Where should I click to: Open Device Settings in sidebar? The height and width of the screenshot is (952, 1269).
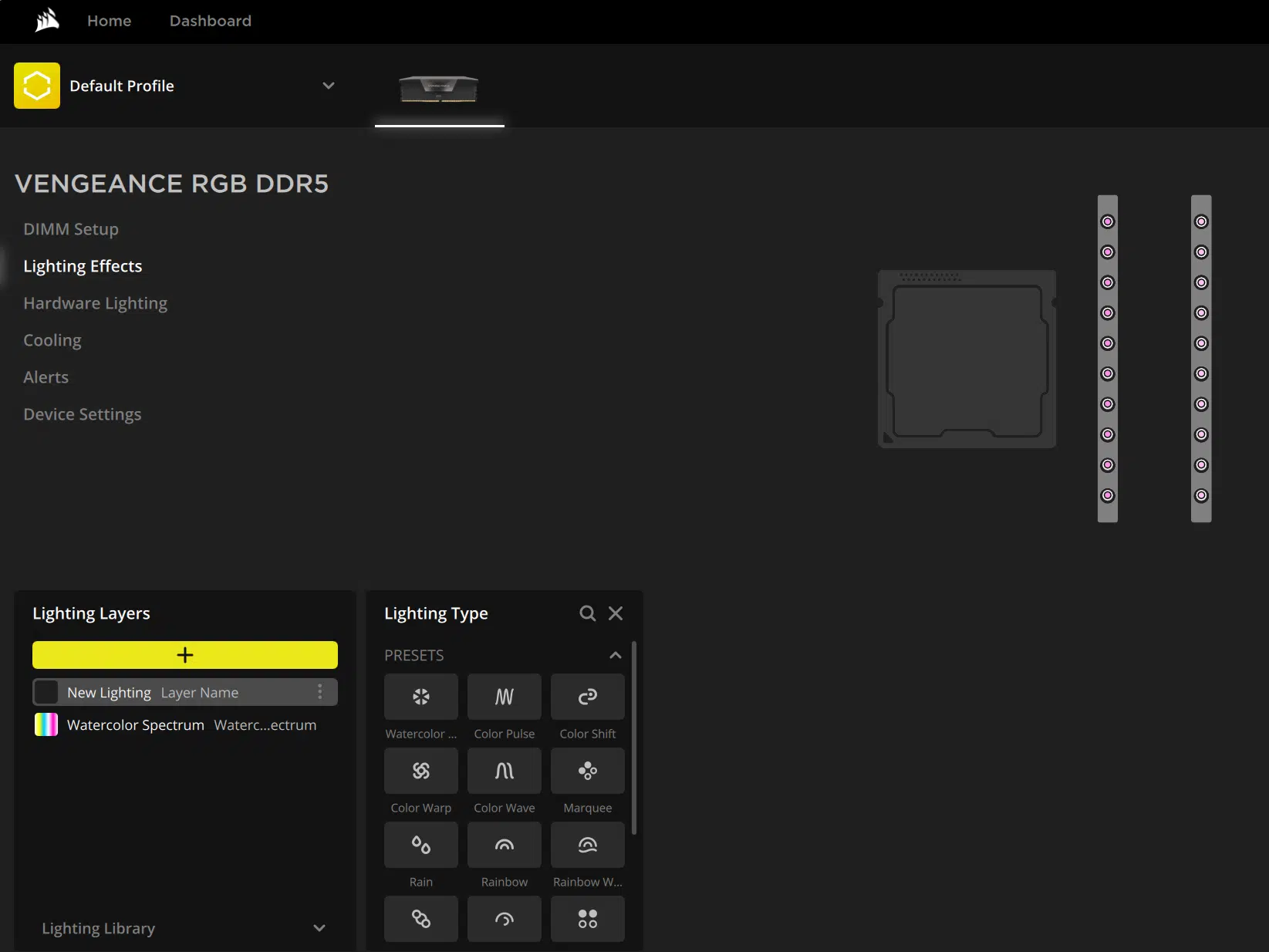pyautogui.click(x=83, y=414)
